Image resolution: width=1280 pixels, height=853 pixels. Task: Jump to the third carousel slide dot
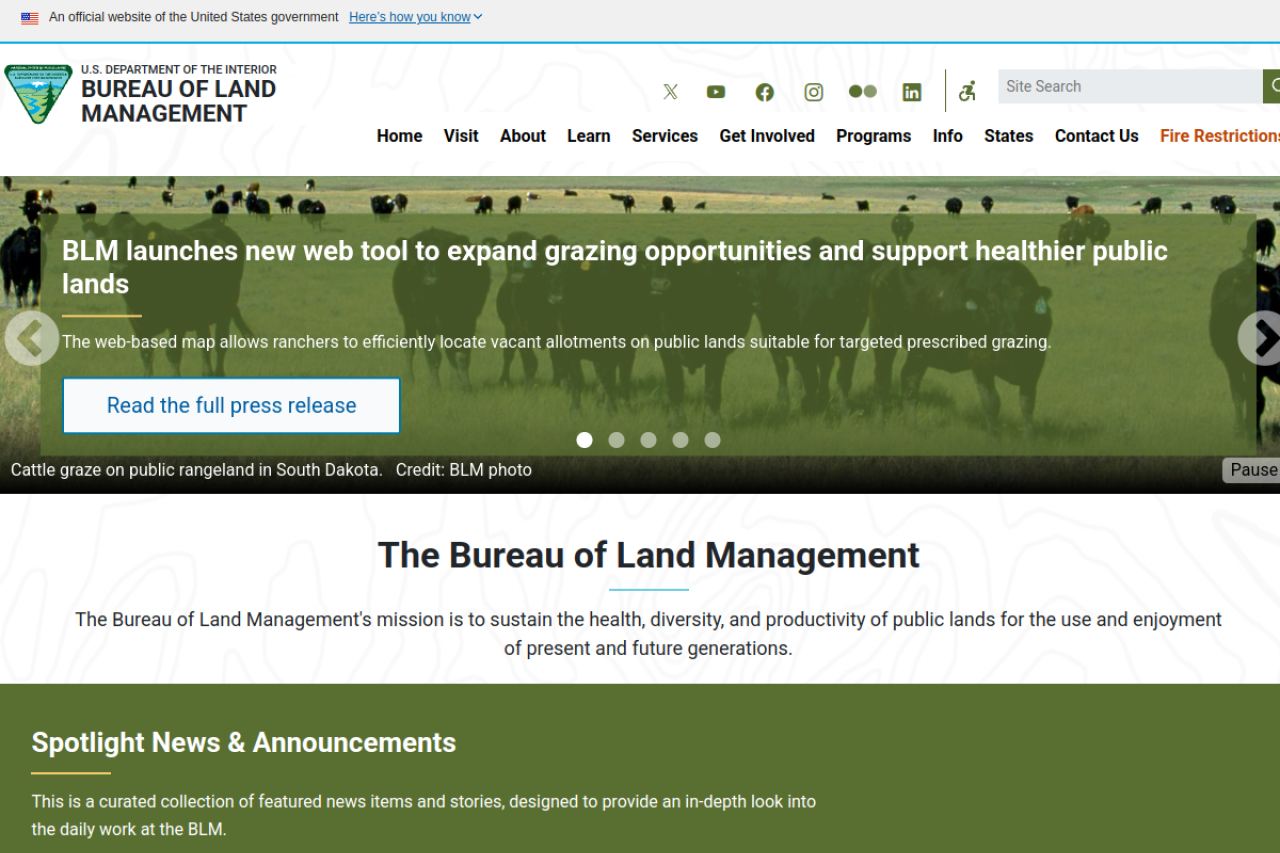(649, 440)
